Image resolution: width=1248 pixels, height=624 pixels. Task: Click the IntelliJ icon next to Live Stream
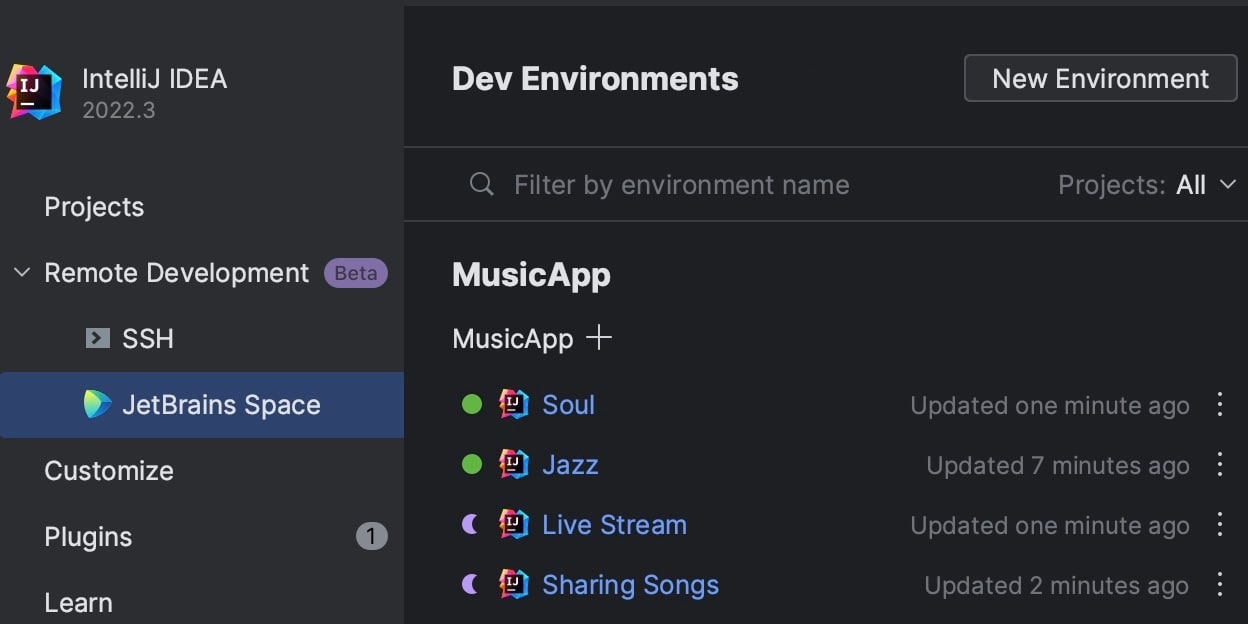coord(514,524)
